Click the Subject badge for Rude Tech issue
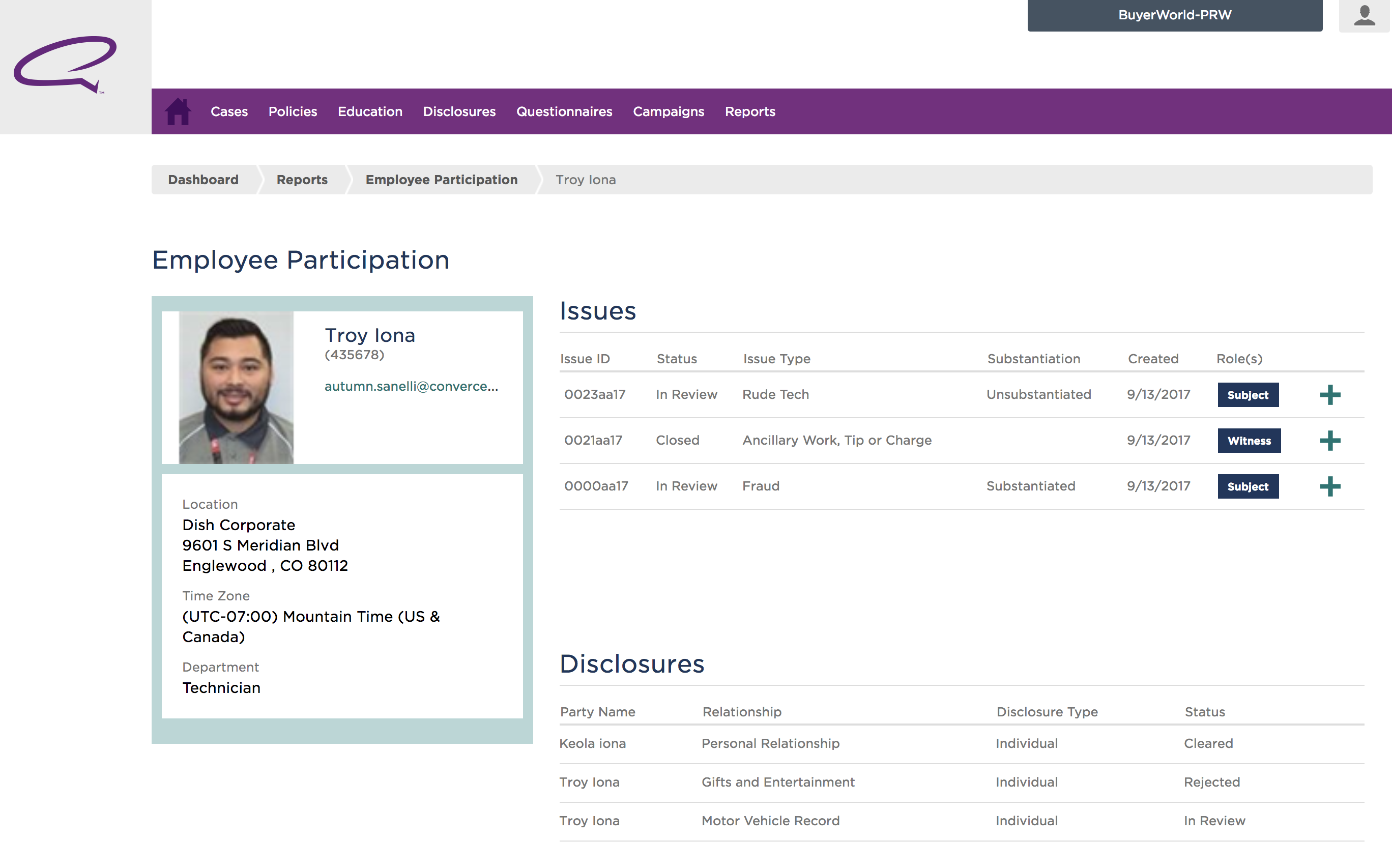The height and width of the screenshot is (868, 1392). tap(1248, 395)
